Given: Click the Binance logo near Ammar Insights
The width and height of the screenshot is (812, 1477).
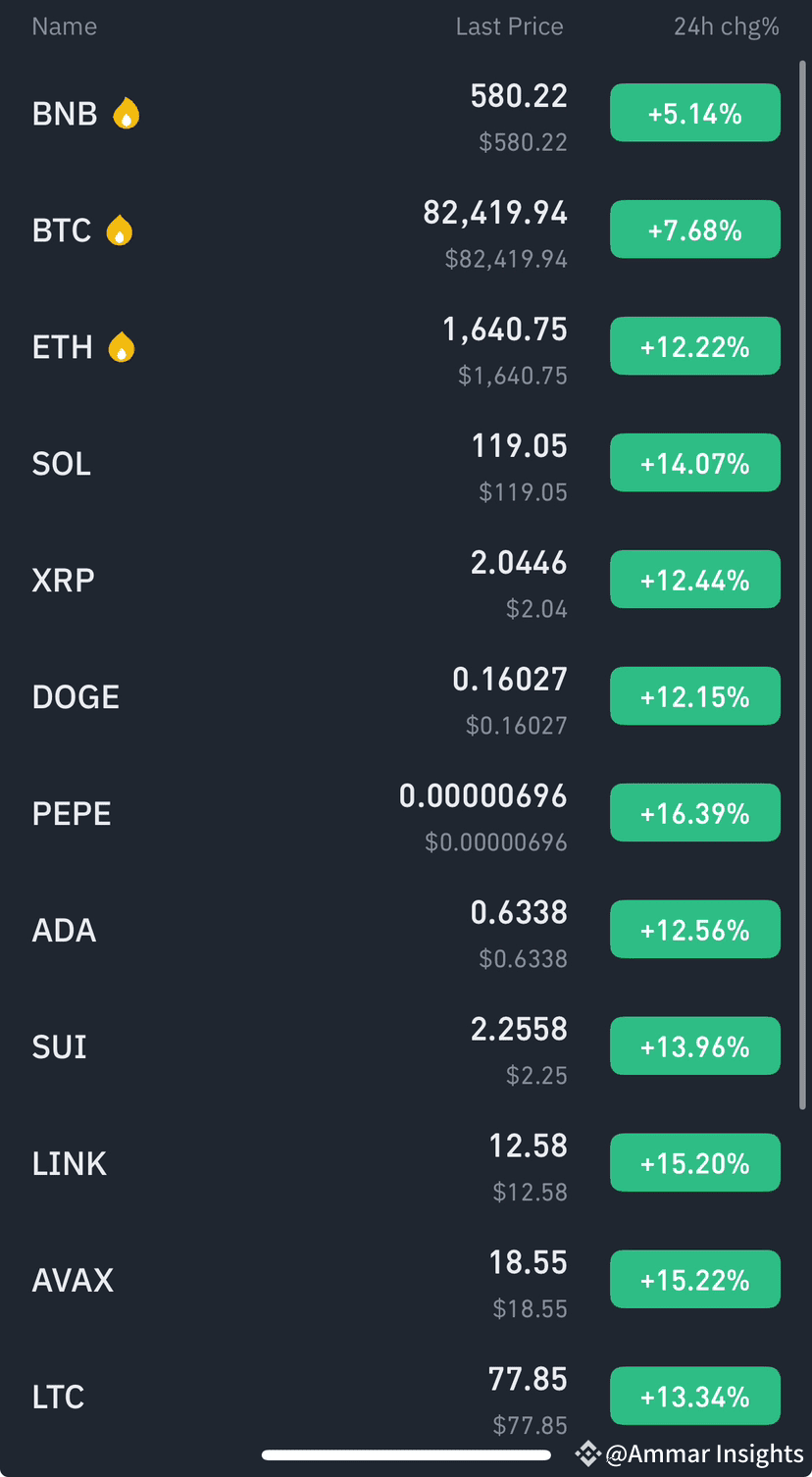Looking at the screenshot, I should tap(587, 1453).
